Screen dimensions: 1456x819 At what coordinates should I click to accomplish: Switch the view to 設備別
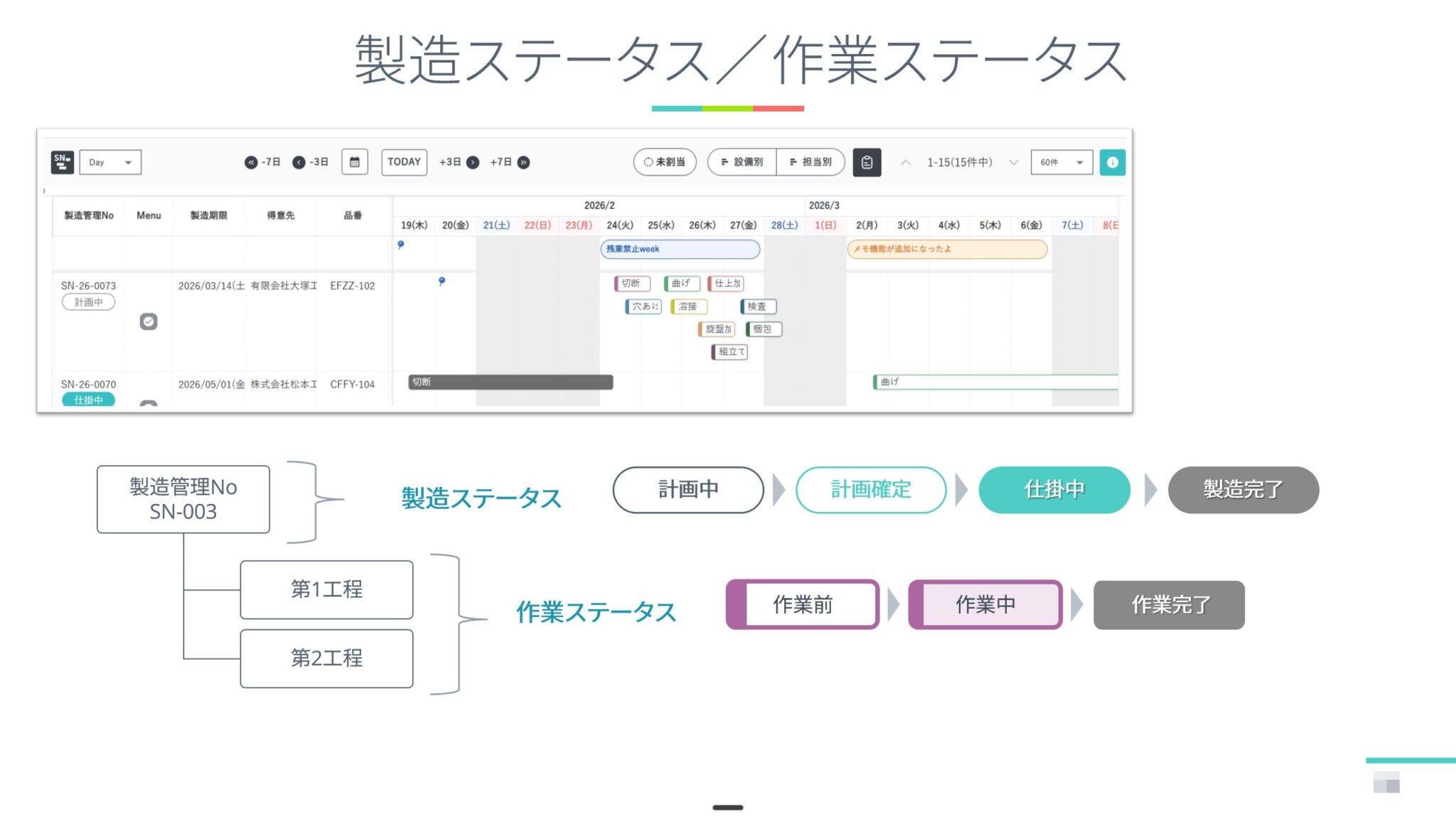click(x=742, y=162)
